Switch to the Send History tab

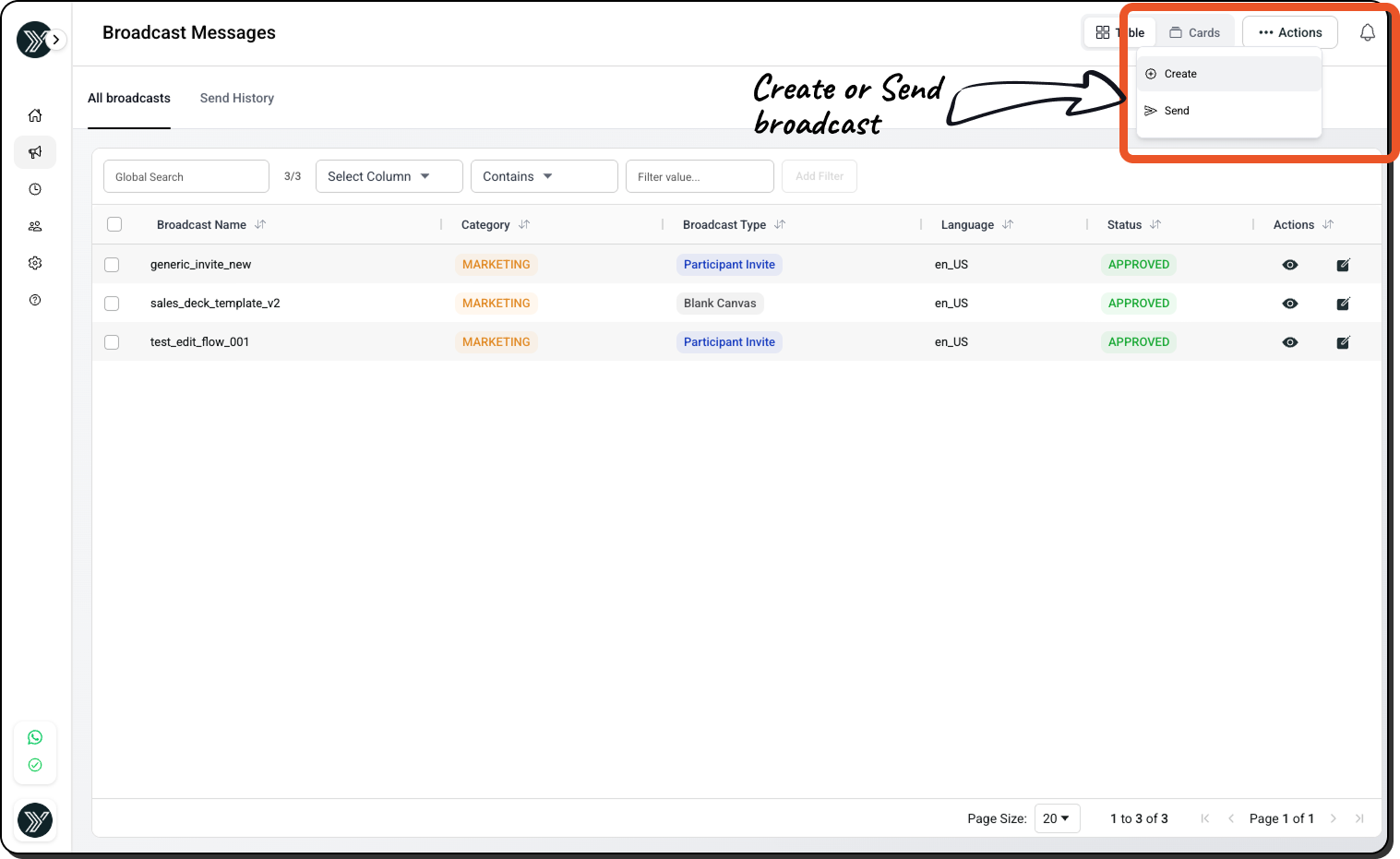pos(237,98)
